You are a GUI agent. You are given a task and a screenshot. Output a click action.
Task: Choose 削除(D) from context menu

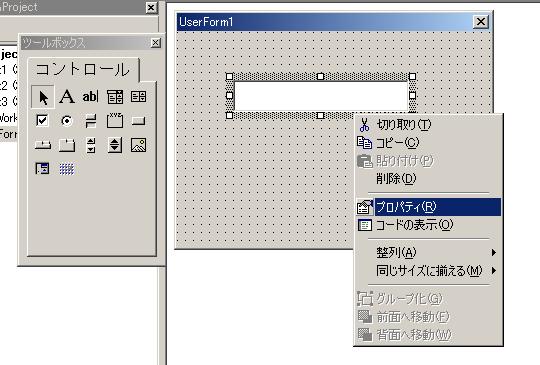point(428,178)
